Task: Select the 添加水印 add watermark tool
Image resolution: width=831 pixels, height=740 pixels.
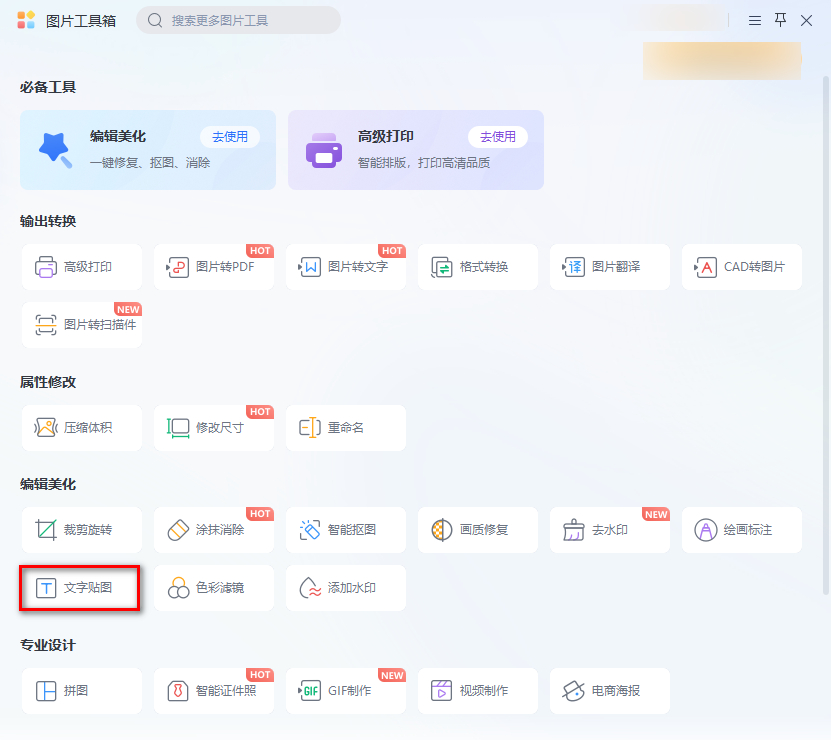Action: (345, 588)
